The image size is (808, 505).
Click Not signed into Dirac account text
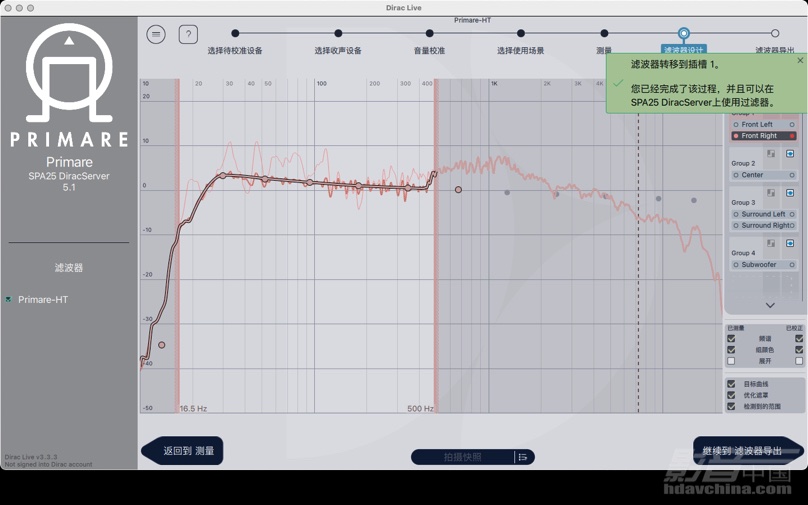[x=48, y=464]
